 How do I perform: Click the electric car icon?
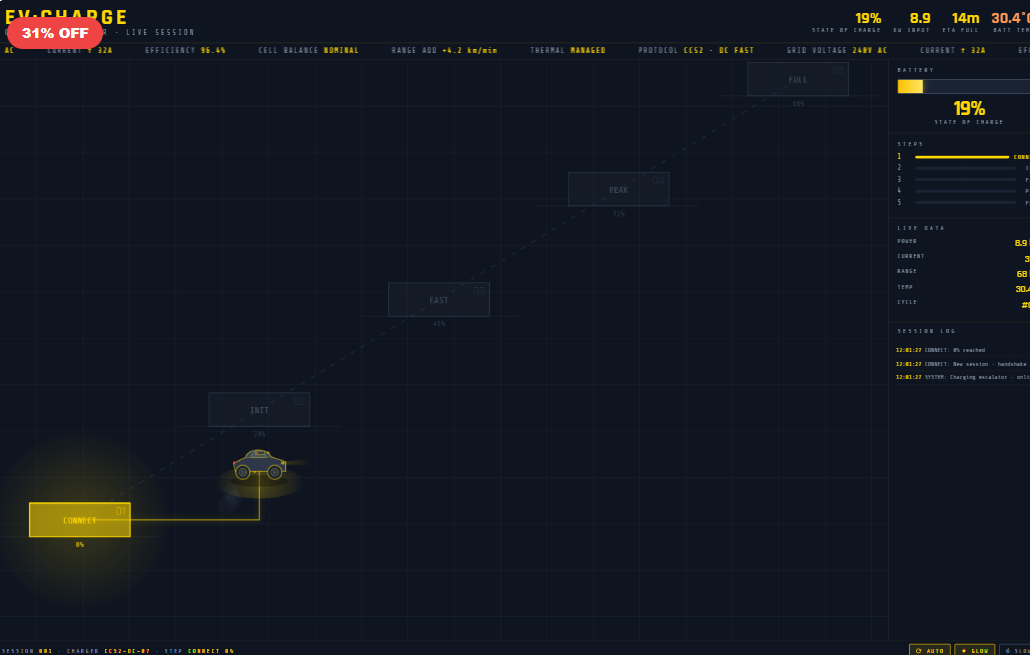click(259, 465)
